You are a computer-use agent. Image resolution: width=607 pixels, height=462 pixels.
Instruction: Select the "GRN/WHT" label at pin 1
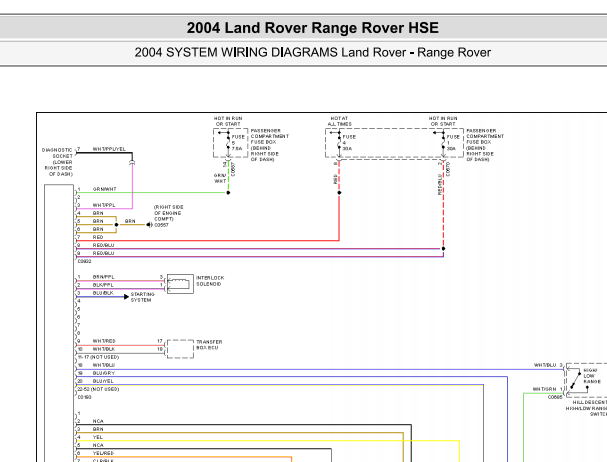pos(105,189)
